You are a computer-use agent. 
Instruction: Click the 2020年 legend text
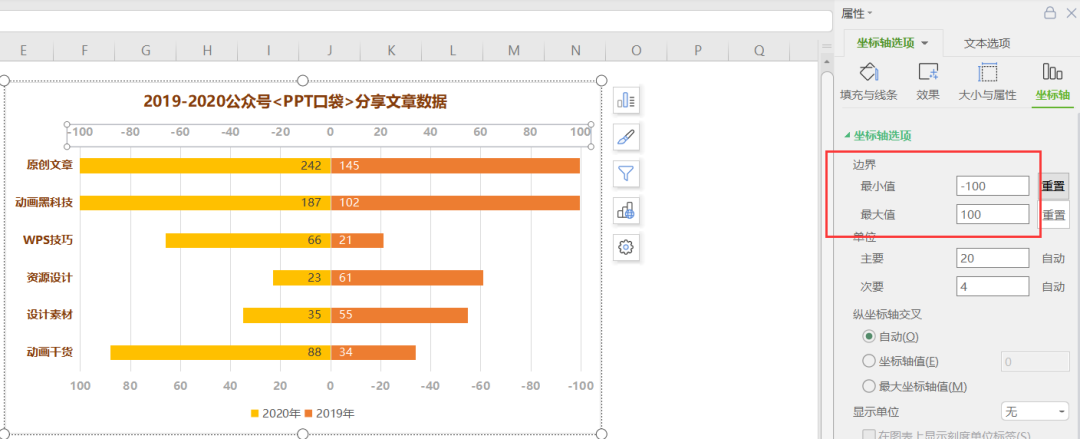tap(280, 414)
